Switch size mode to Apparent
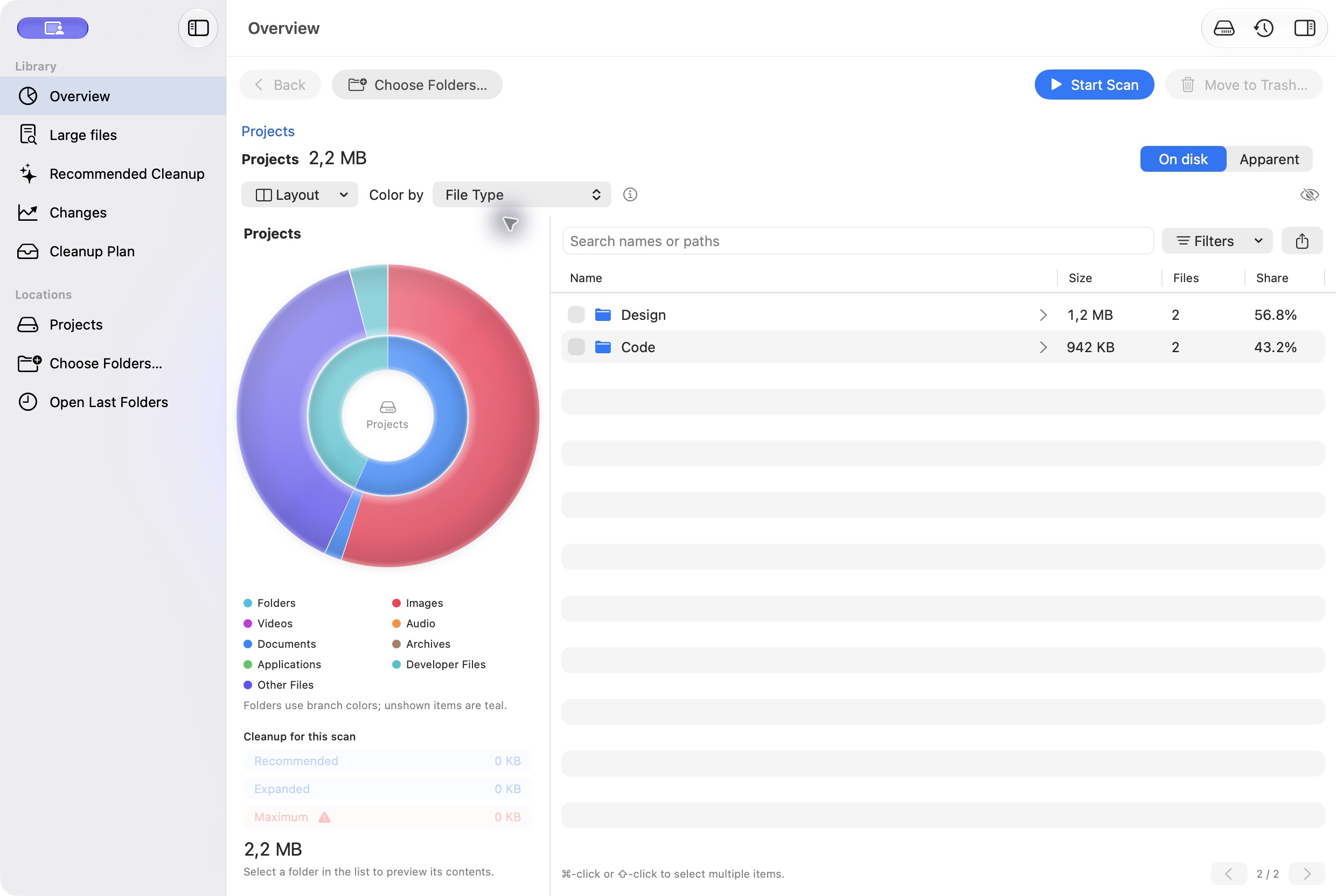This screenshot has width=1336, height=896. (x=1269, y=159)
